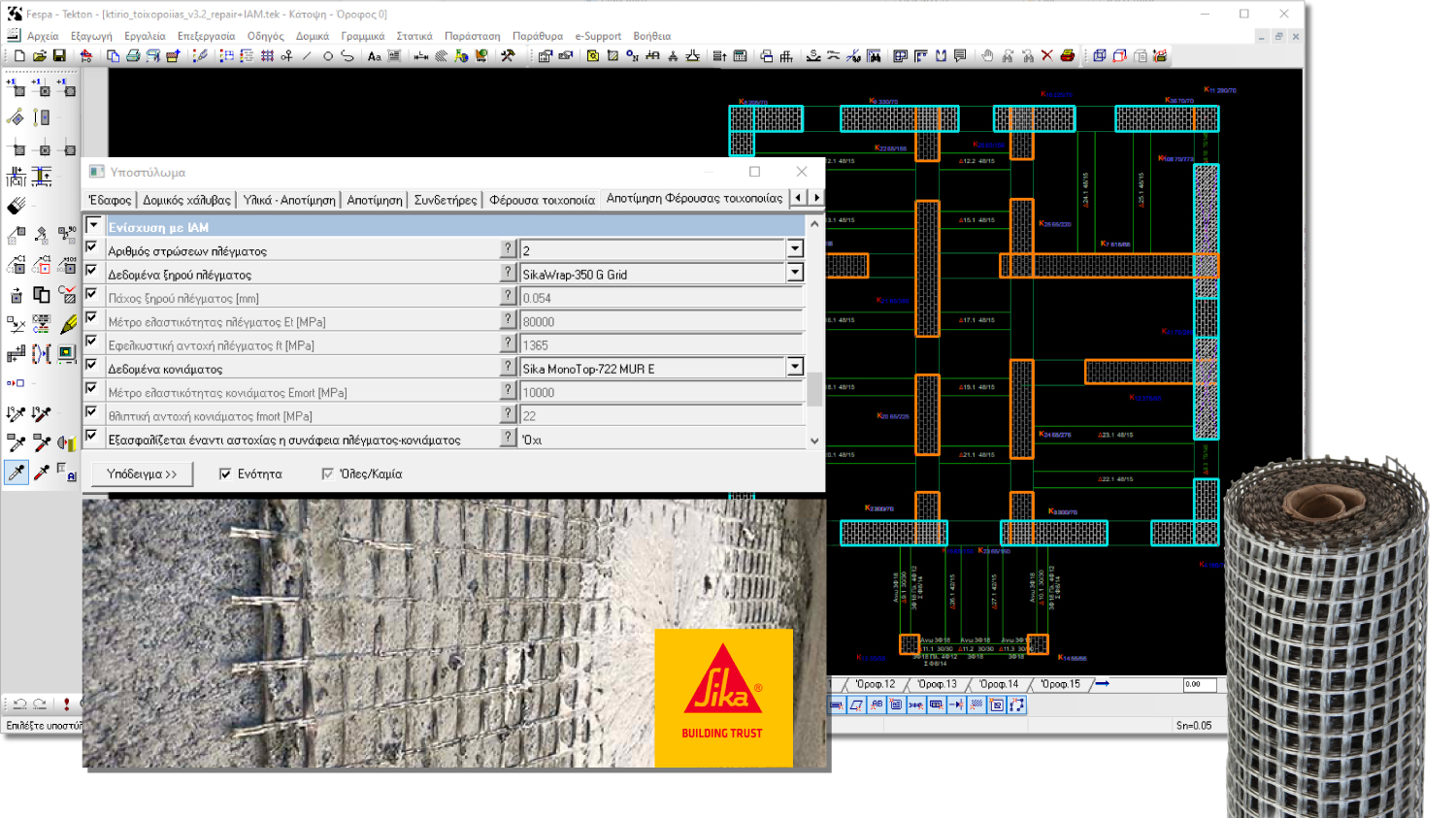
Task: Select the eraser tool in left palette
Action: point(17,206)
